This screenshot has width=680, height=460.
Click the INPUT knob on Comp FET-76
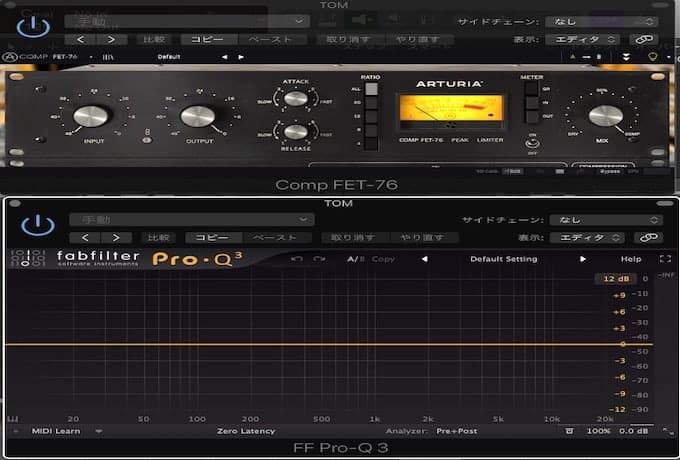click(x=91, y=116)
